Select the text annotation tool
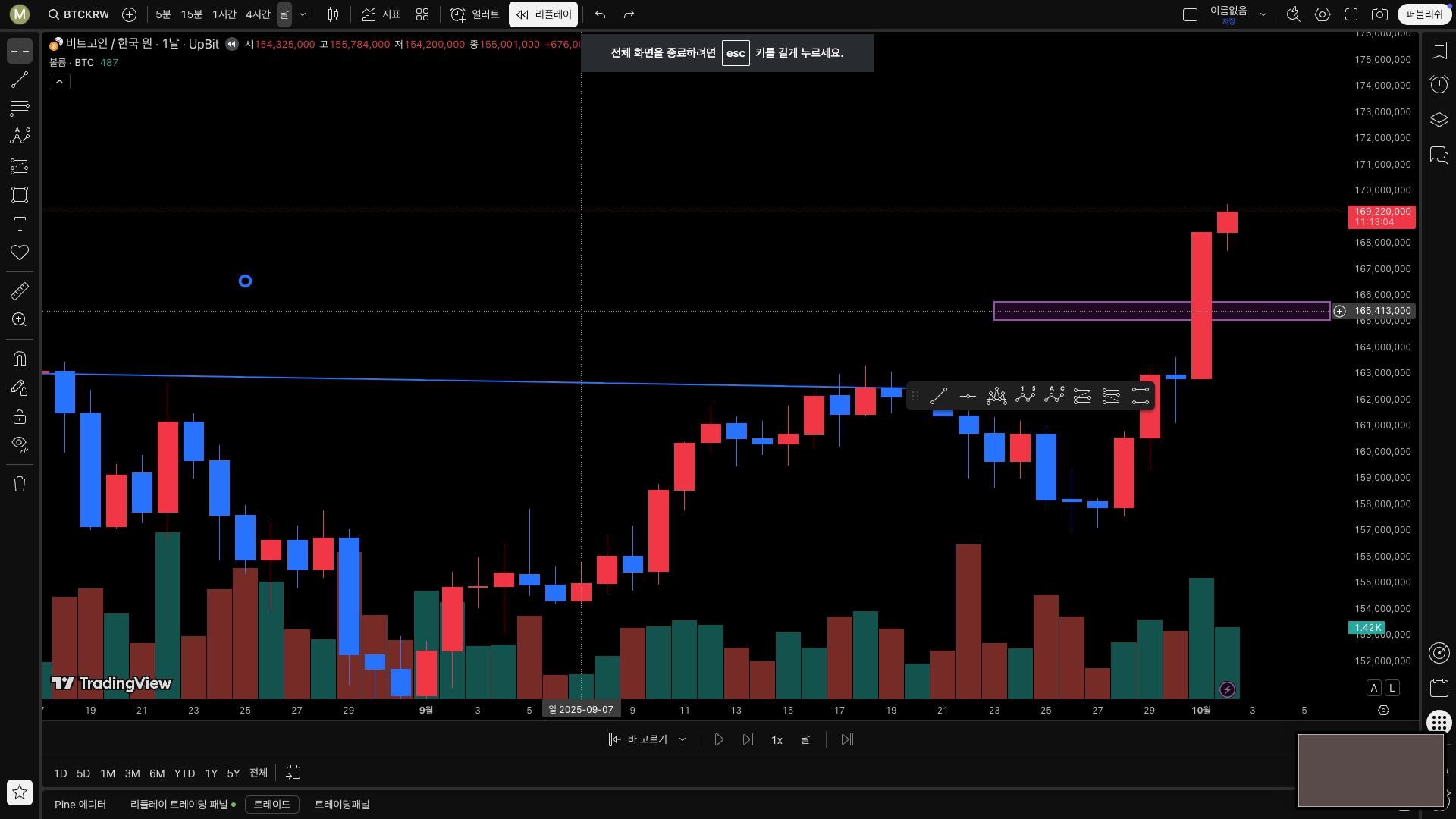The width and height of the screenshot is (1456, 819). click(20, 224)
